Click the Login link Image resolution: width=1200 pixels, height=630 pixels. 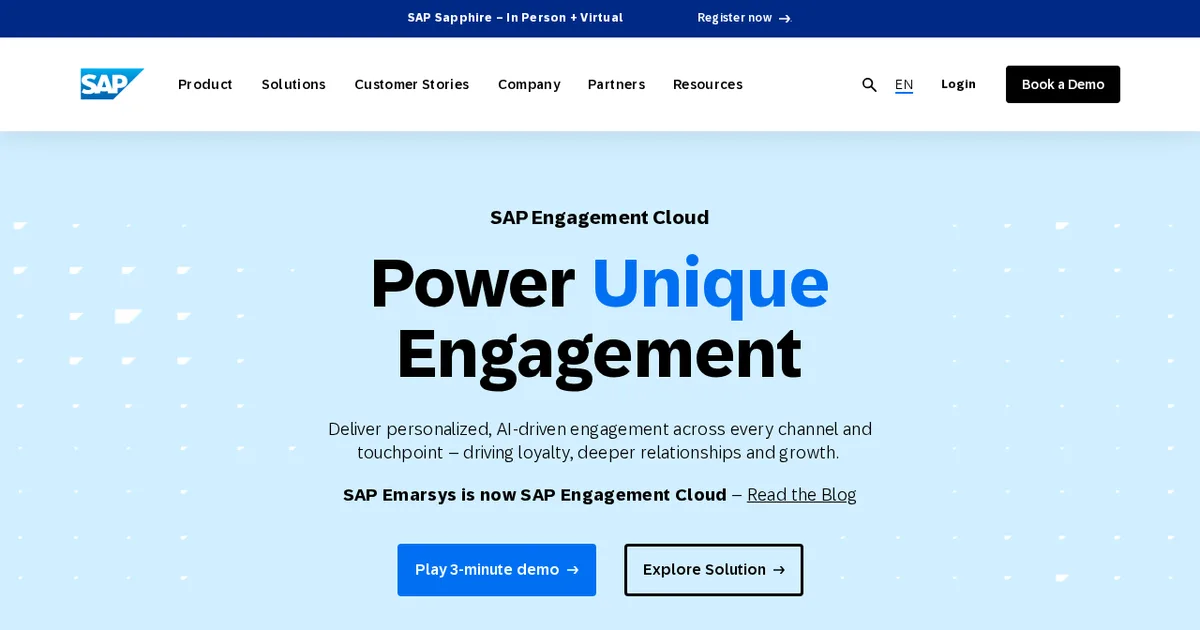point(958,84)
